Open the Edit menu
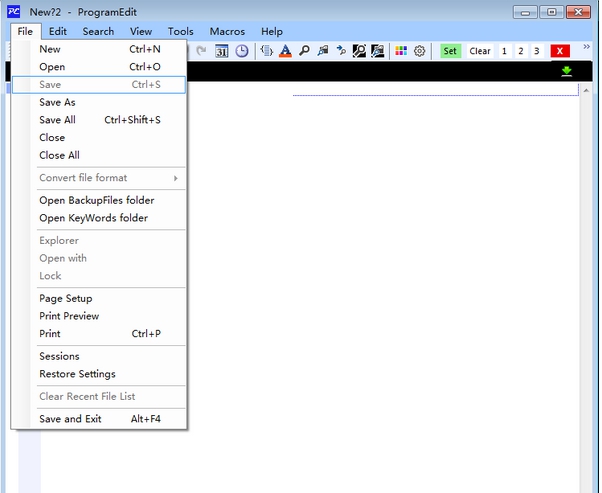Screen dimensions: 602x493 tap(58, 31)
